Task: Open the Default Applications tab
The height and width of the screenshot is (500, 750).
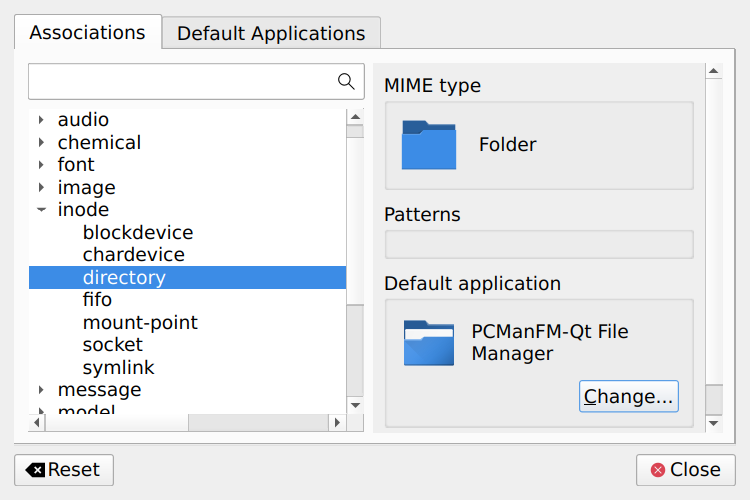Action: (x=271, y=33)
